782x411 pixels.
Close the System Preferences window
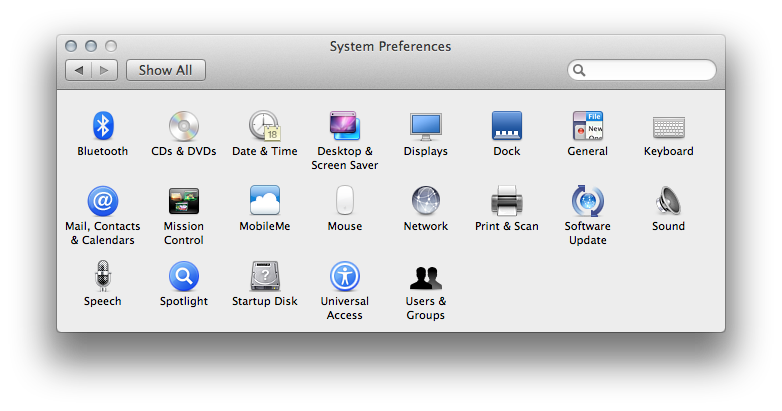point(71,46)
